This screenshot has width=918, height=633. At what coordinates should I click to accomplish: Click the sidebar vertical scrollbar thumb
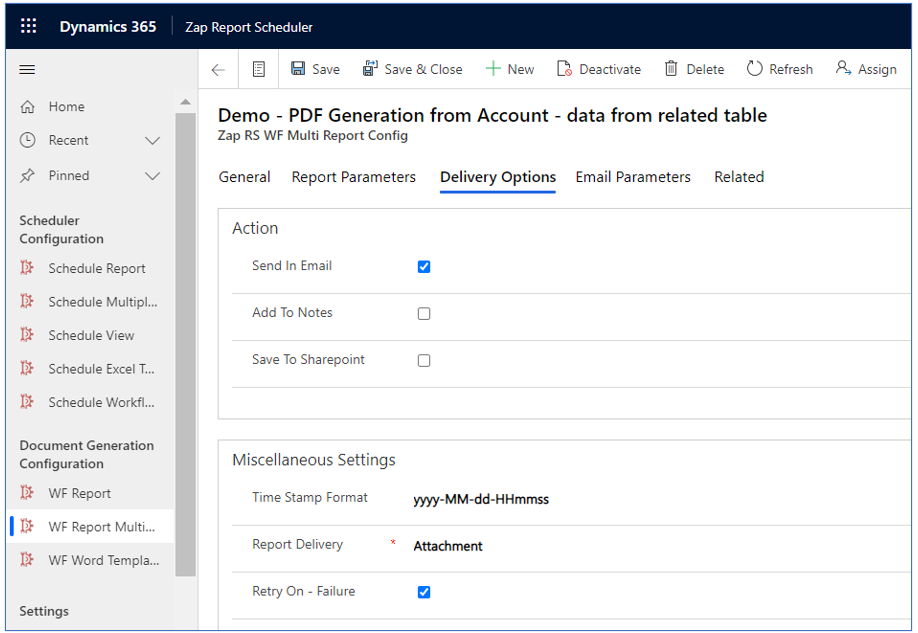(186, 344)
